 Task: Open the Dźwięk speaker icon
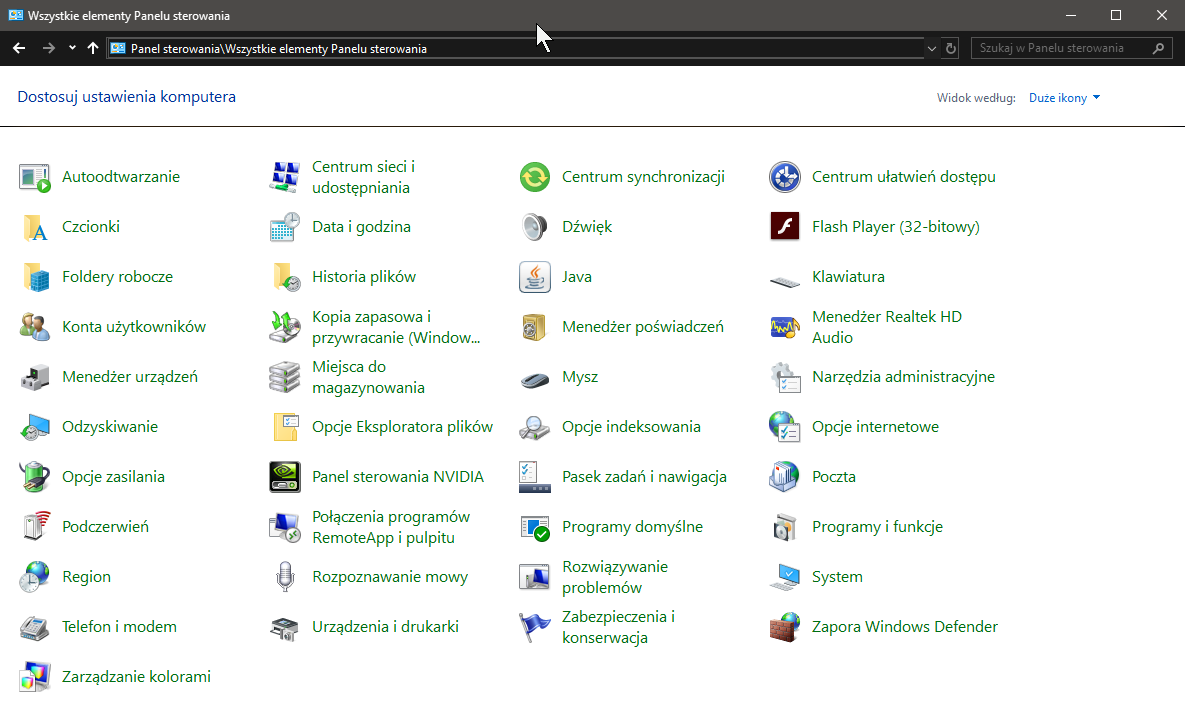point(535,227)
